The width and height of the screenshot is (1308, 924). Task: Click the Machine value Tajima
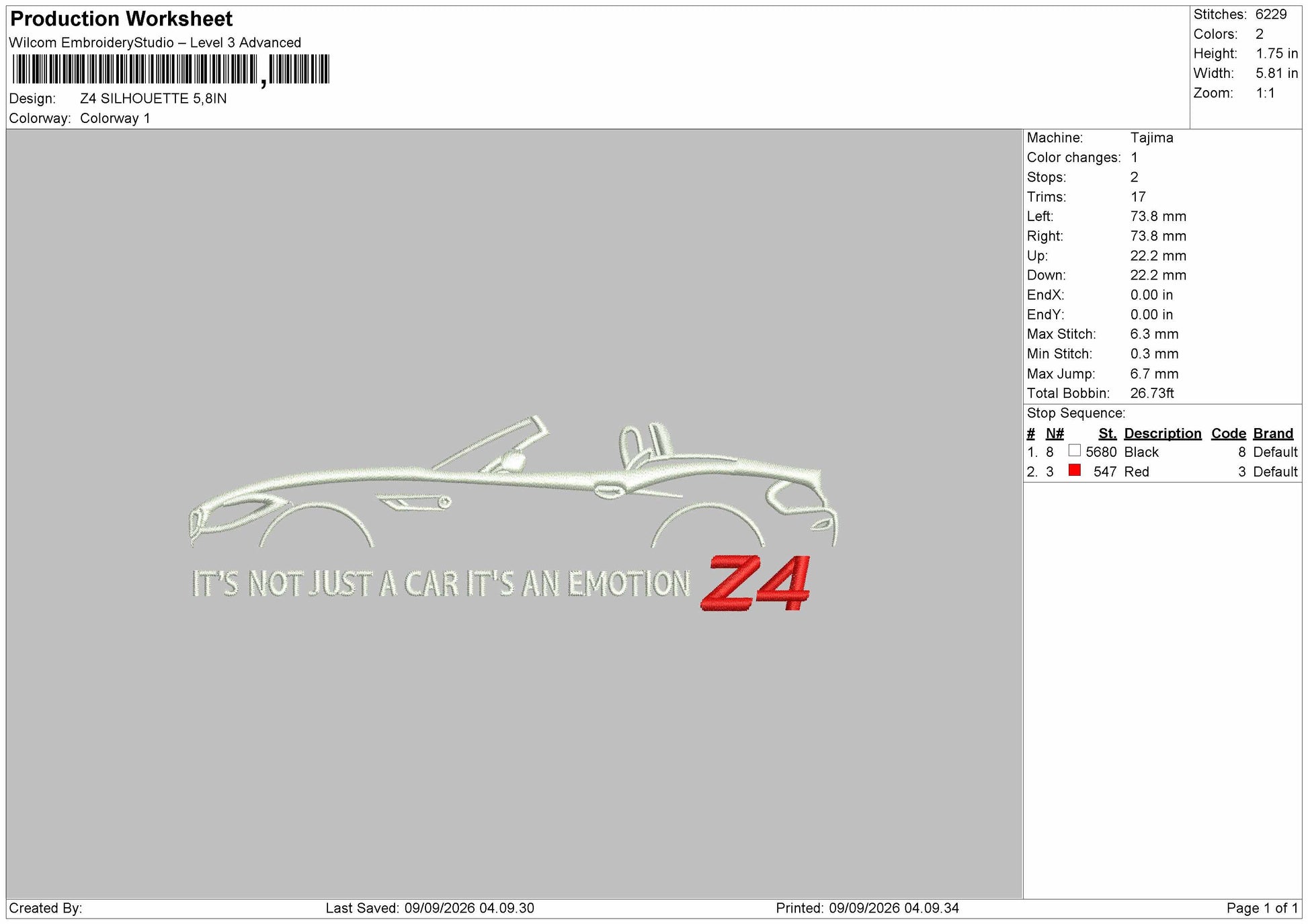click(x=1151, y=138)
